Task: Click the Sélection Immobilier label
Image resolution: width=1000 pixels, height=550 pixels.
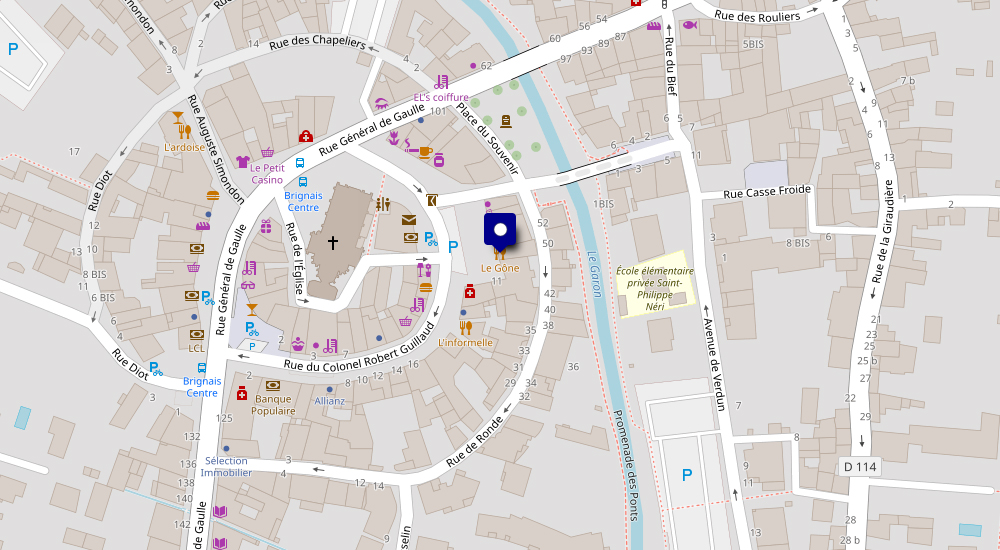Action: [x=225, y=466]
